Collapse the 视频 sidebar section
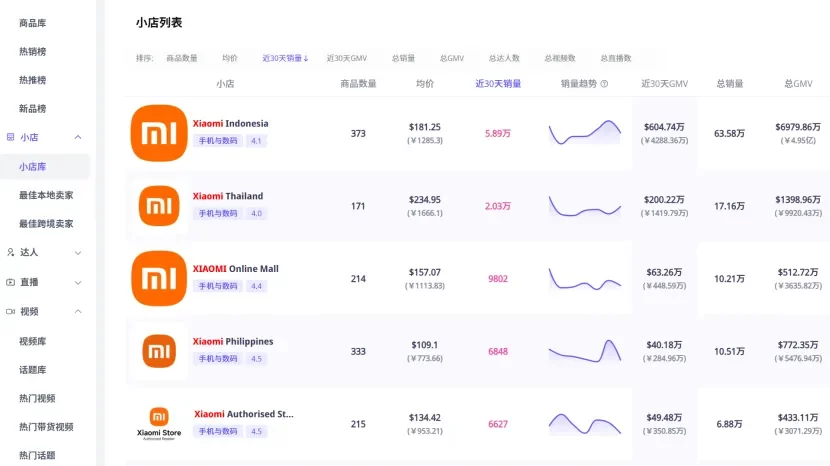 [78, 311]
